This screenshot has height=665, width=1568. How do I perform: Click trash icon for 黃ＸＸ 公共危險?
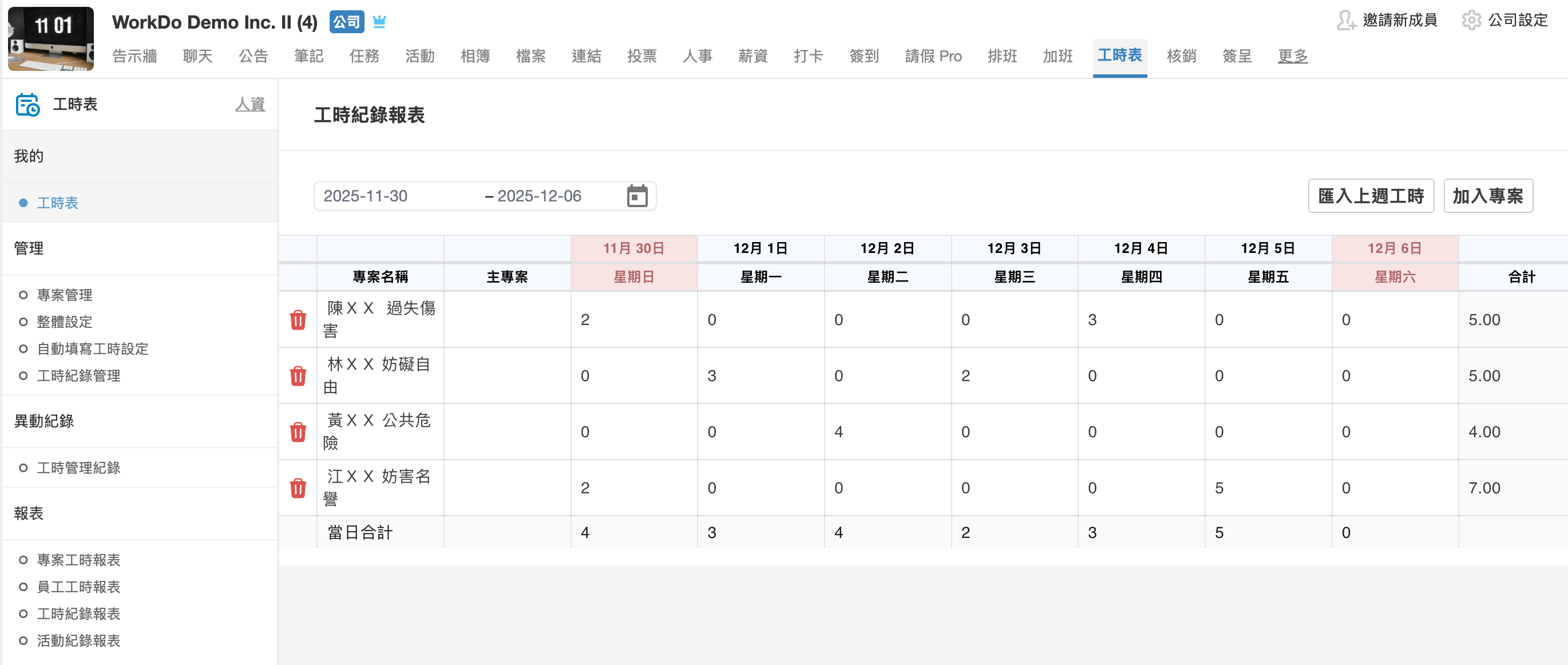[298, 432]
